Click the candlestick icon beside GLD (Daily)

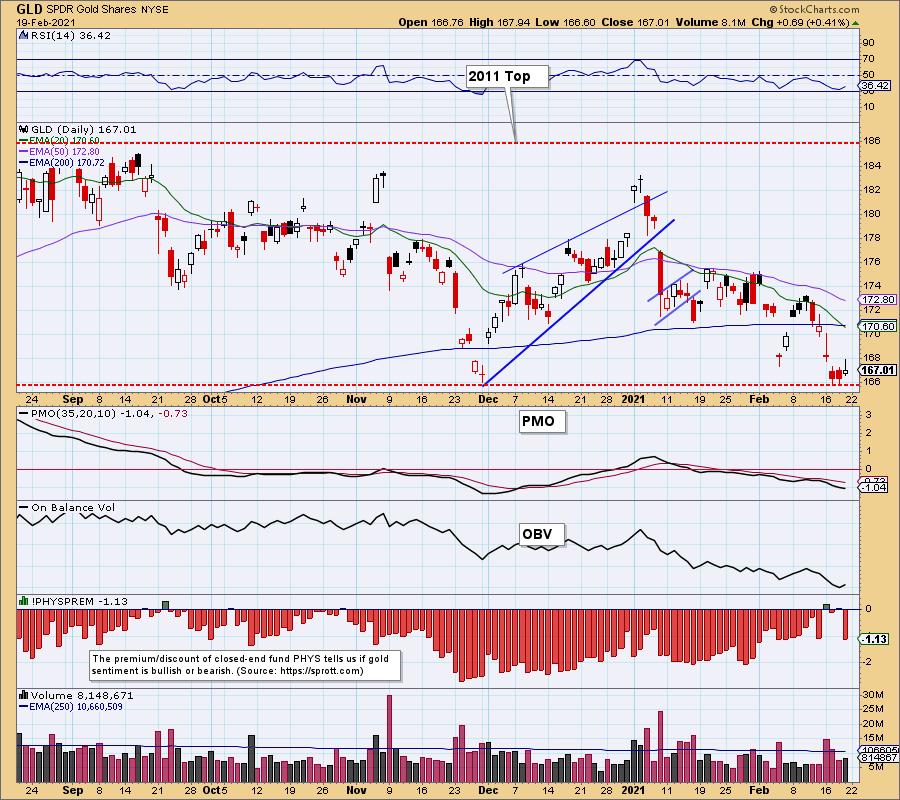pos(24,129)
